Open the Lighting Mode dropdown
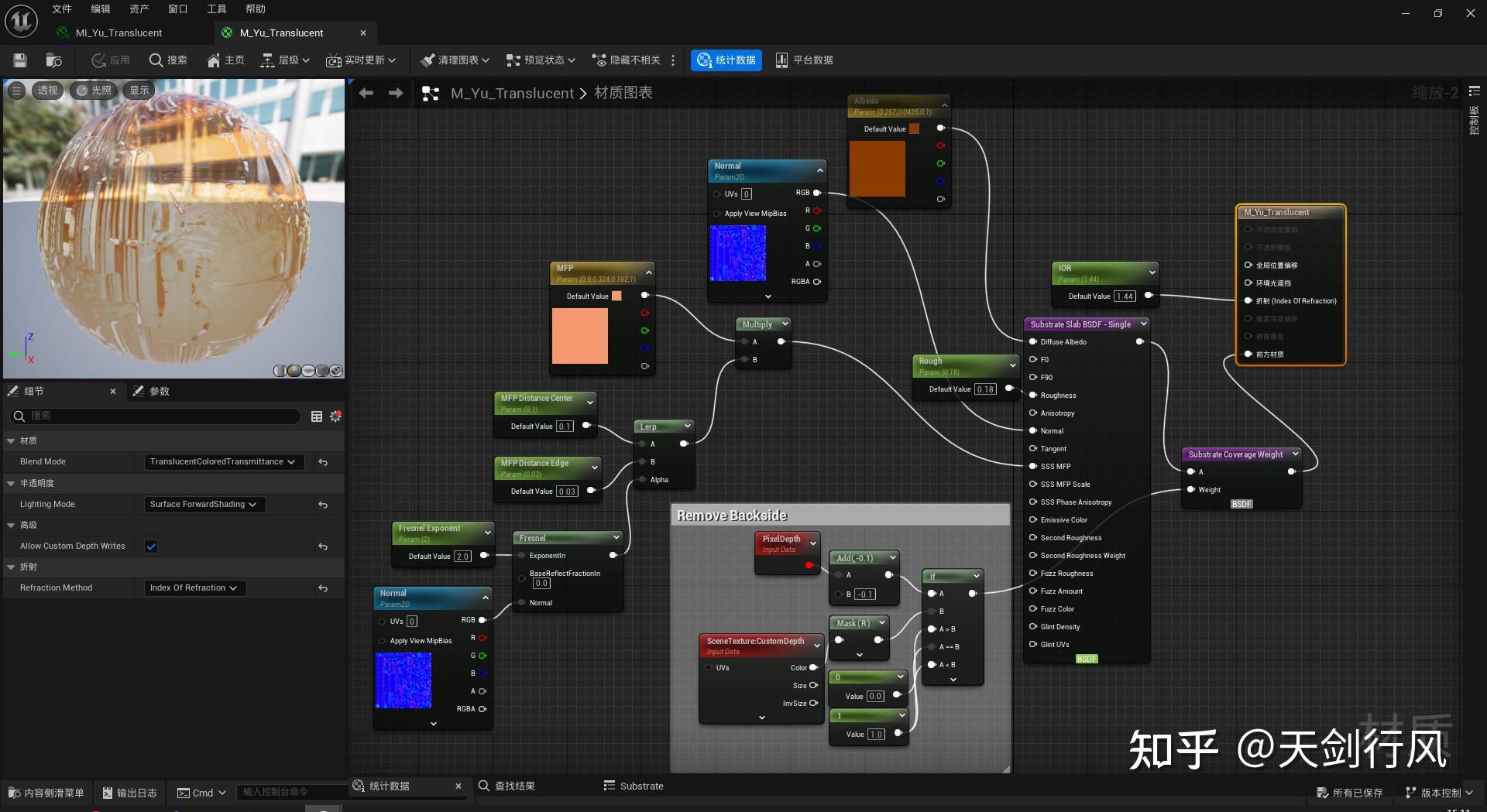The width and height of the screenshot is (1487, 812). pyautogui.click(x=204, y=505)
